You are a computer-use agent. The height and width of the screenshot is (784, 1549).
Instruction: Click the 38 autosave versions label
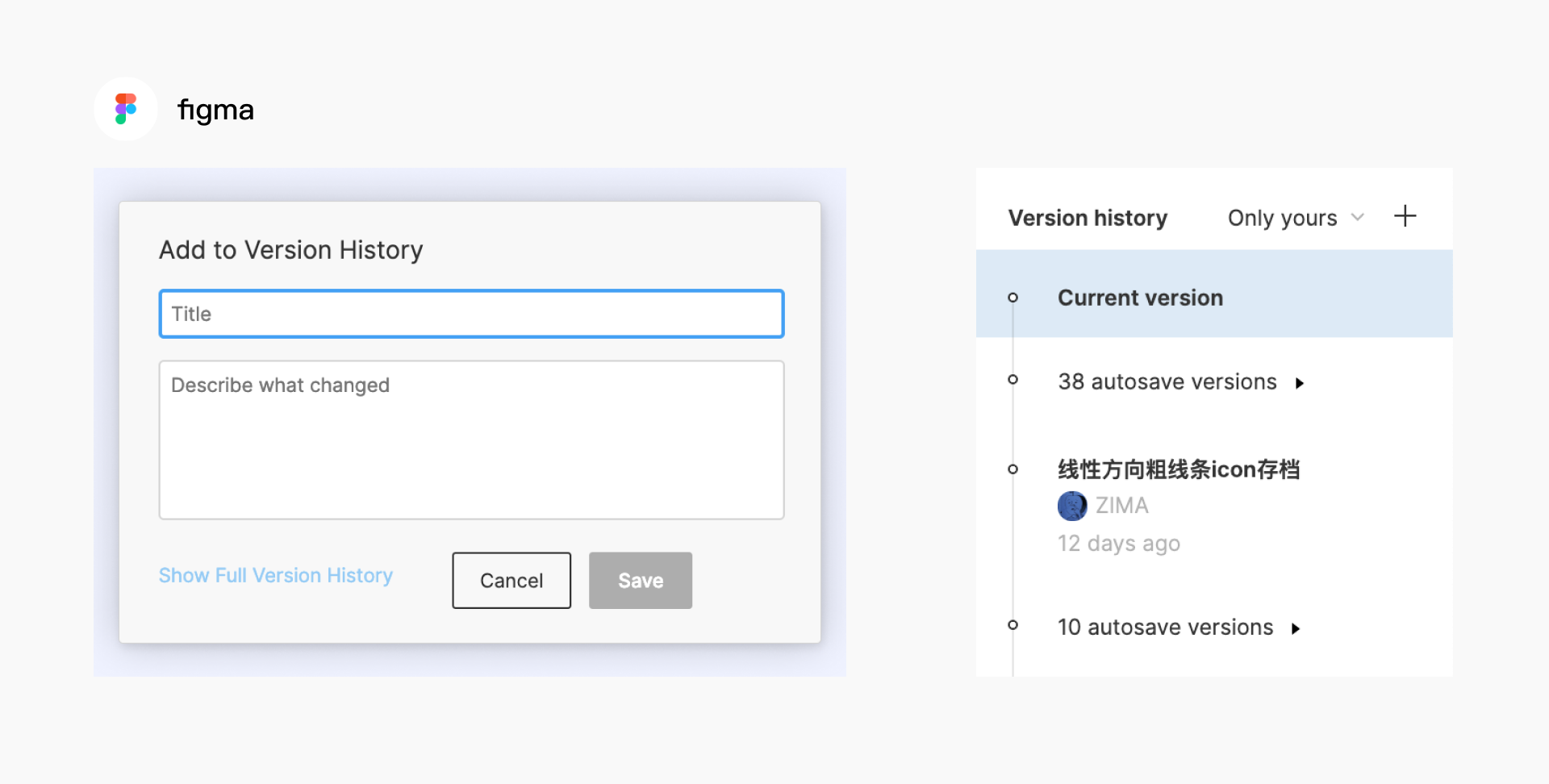[1167, 382]
